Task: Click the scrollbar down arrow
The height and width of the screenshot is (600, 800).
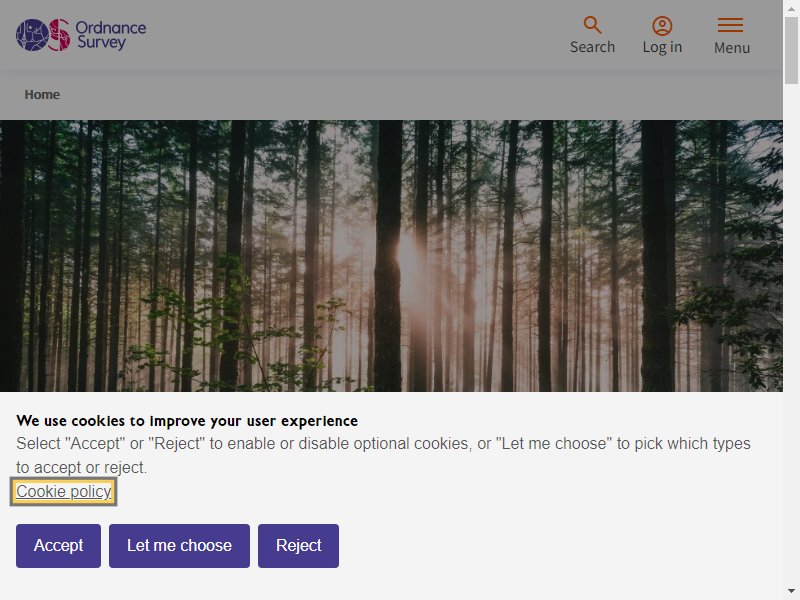Action: [791, 592]
